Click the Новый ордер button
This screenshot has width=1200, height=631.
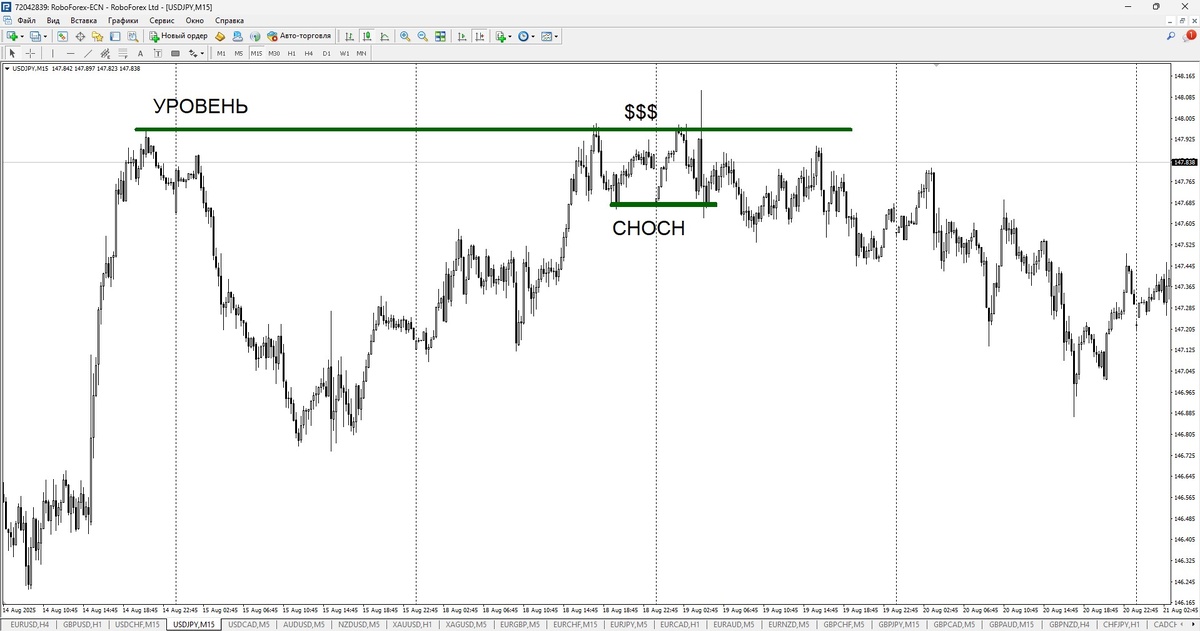179,36
